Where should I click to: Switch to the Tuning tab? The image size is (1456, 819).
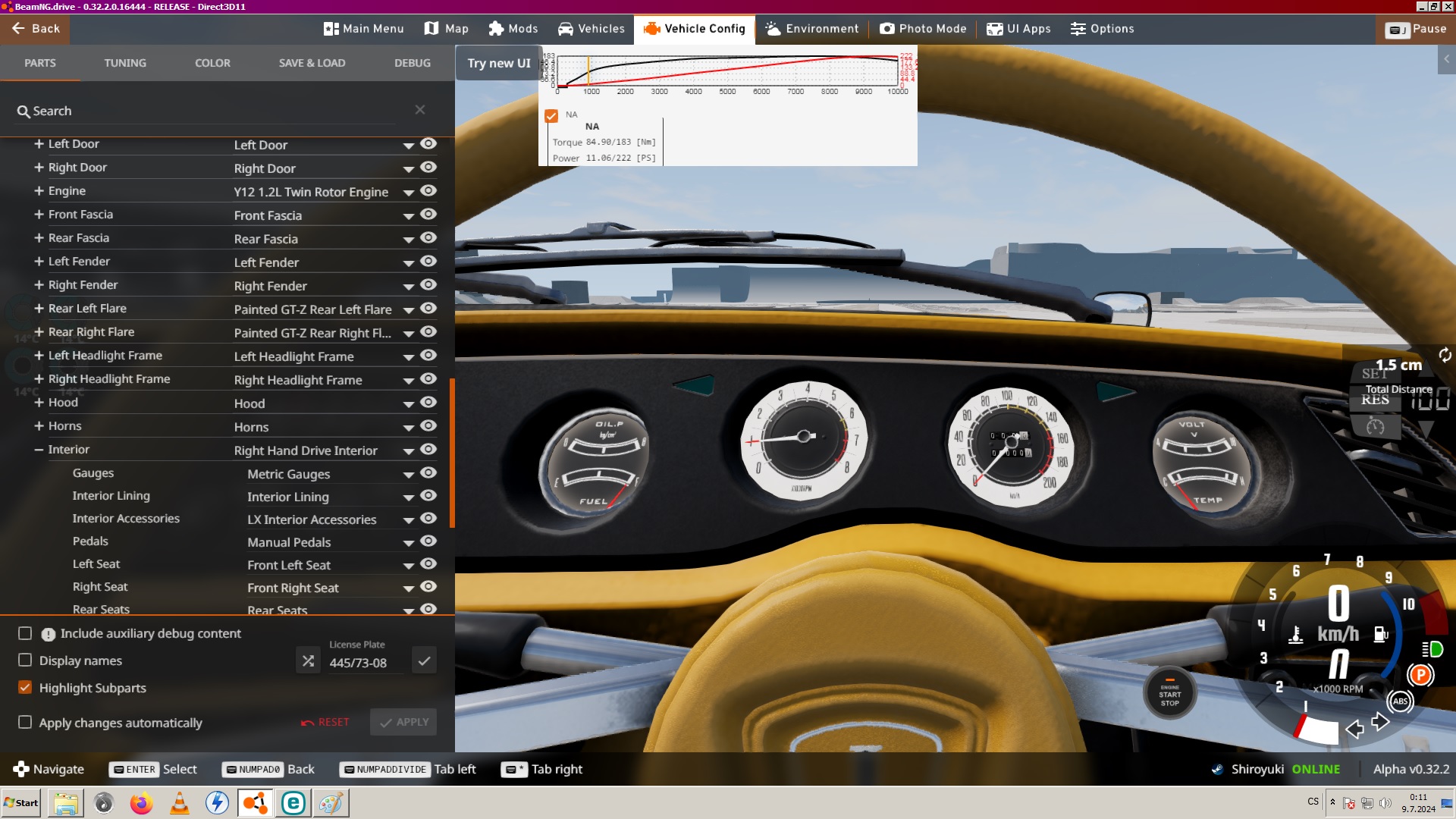click(x=125, y=63)
